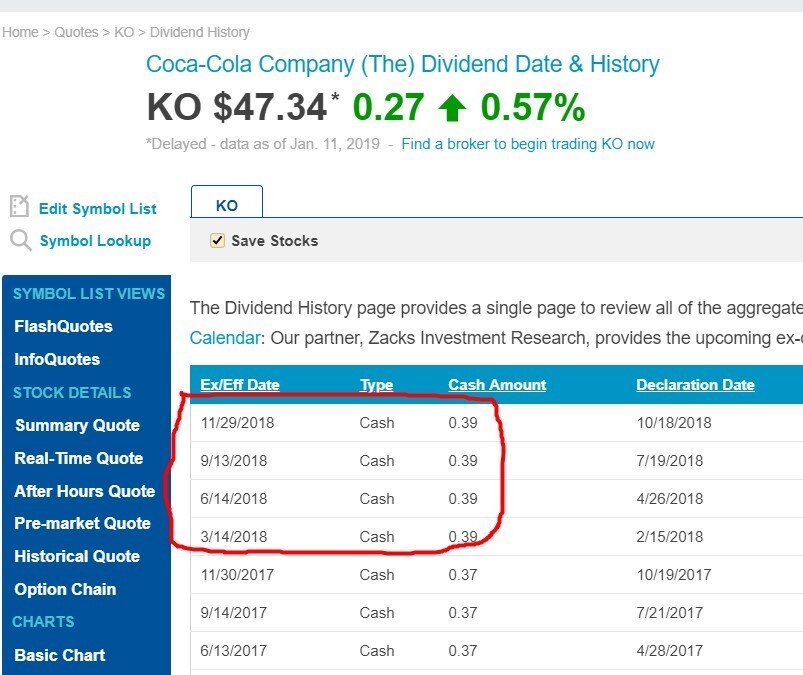Click the Symbol Lookup magnifier icon
This screenshot has height=675, width=803.
(20, 240)
